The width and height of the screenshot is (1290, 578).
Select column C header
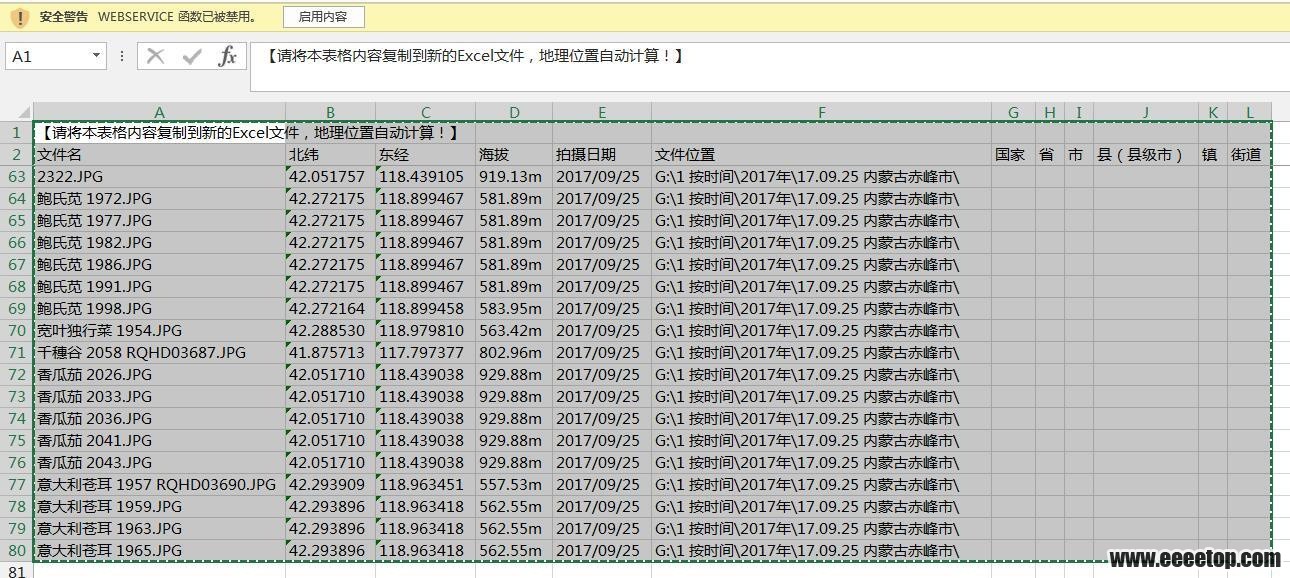click(x=425, y=112)
